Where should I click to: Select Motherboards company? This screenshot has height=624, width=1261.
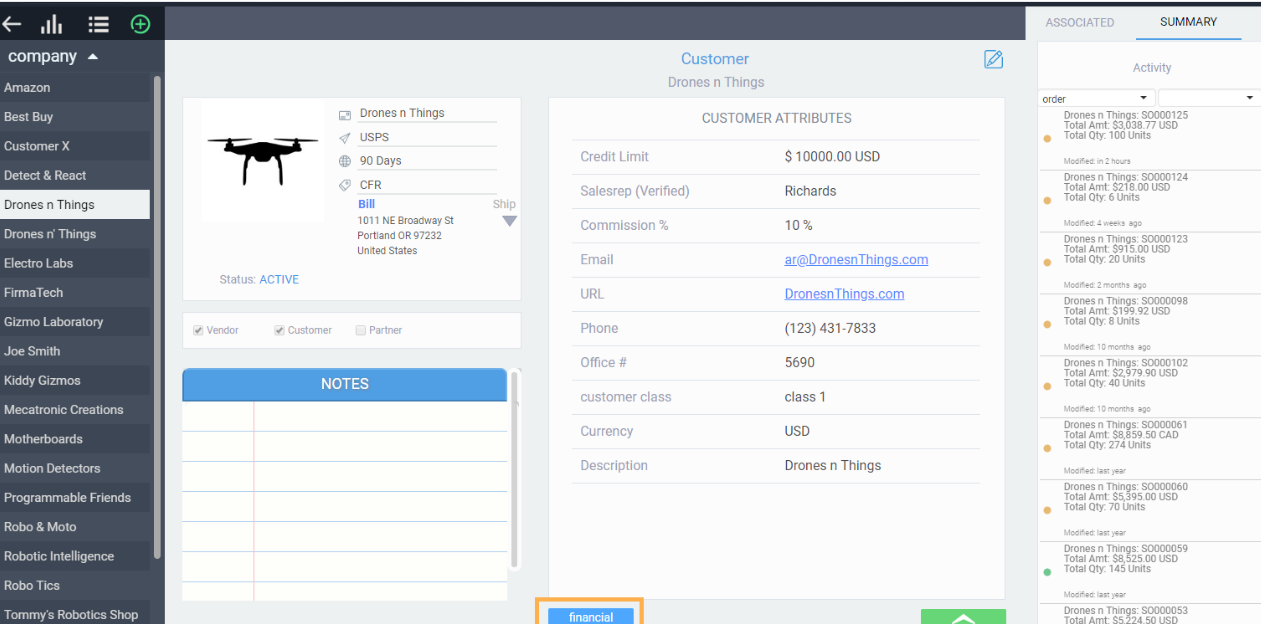(75, 439)
